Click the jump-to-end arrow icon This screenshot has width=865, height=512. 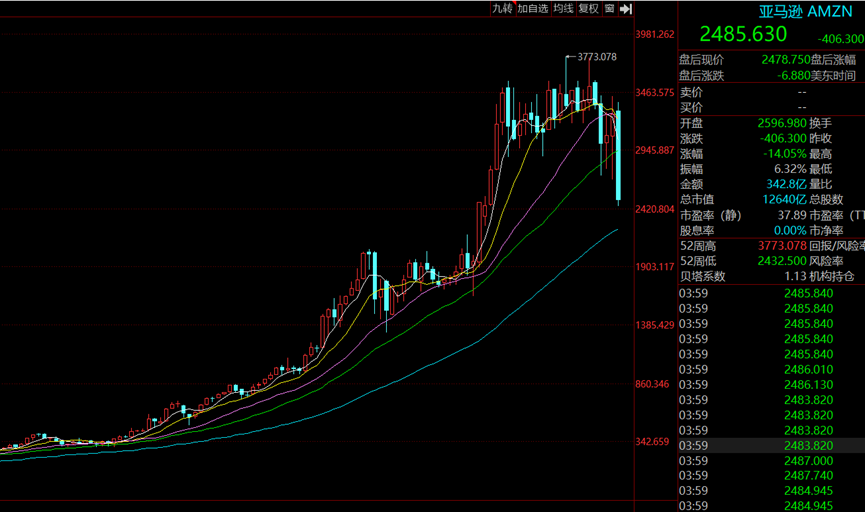pyautogui.click(x=626, y=9)
